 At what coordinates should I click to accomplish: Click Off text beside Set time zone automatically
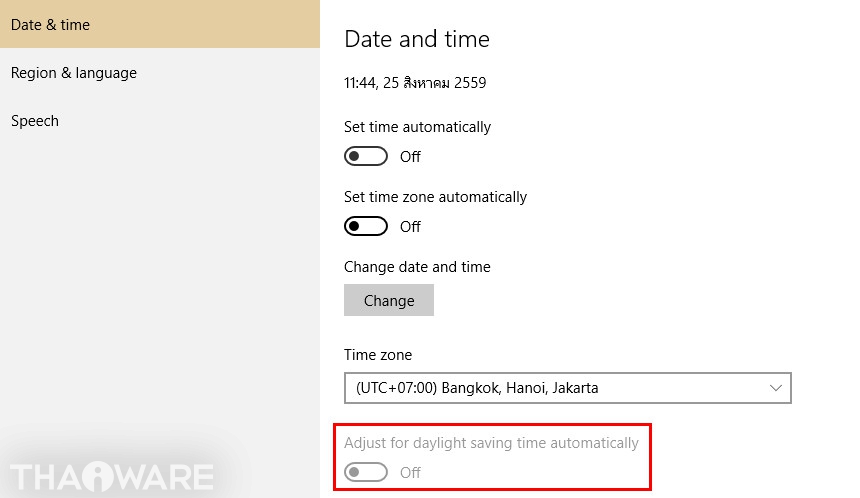(x=410, y=227)
